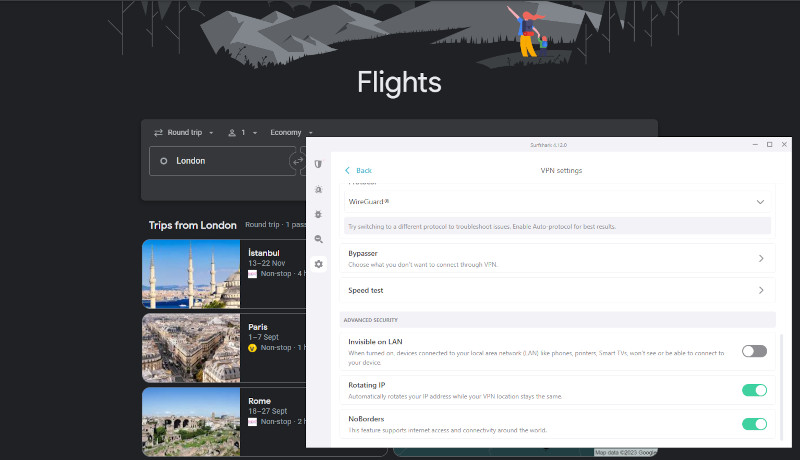
Task: Click the VPN settings panel scrollbar
Action: tap(781, 387)
